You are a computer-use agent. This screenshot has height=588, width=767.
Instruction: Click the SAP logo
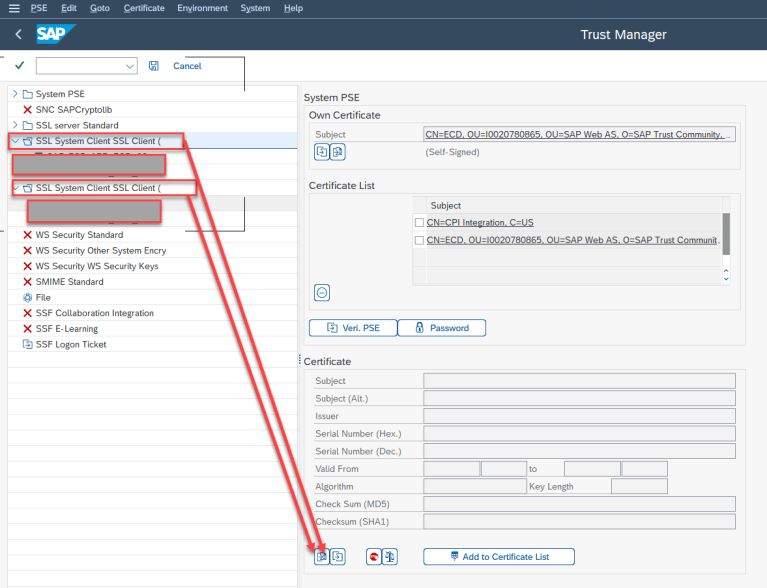click(x=55, y=34)
